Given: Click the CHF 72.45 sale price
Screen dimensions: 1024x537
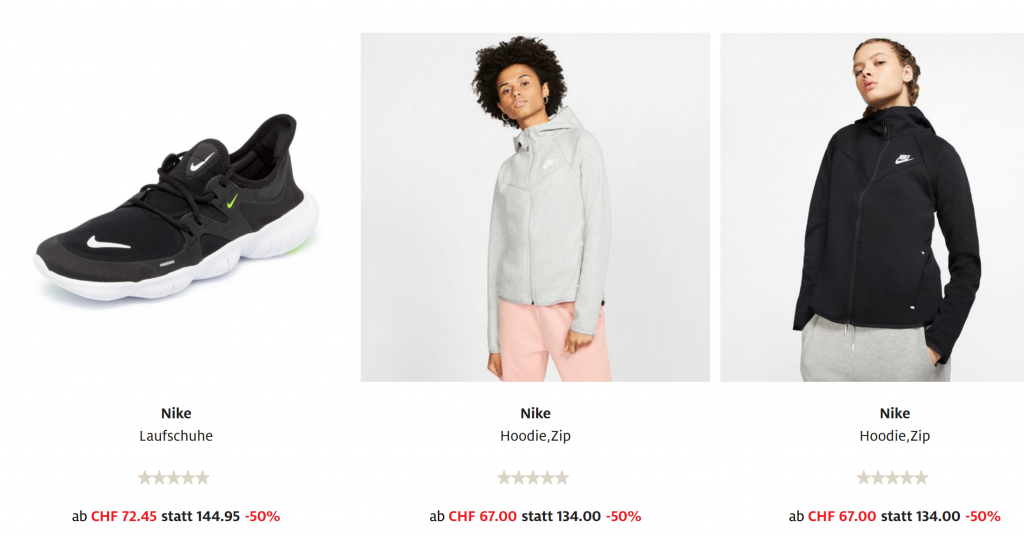Looking at the screenshot, I should (x=124, y=516).
